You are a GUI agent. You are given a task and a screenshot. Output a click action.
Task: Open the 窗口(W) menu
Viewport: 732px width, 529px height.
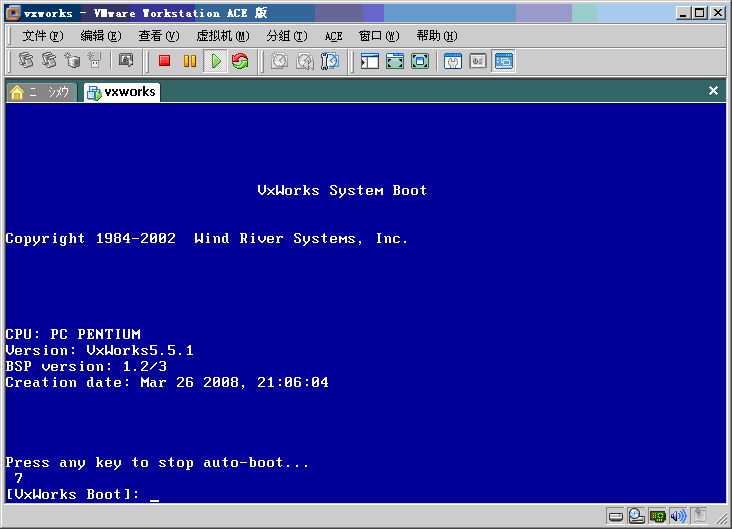click(x=379, y=36)
